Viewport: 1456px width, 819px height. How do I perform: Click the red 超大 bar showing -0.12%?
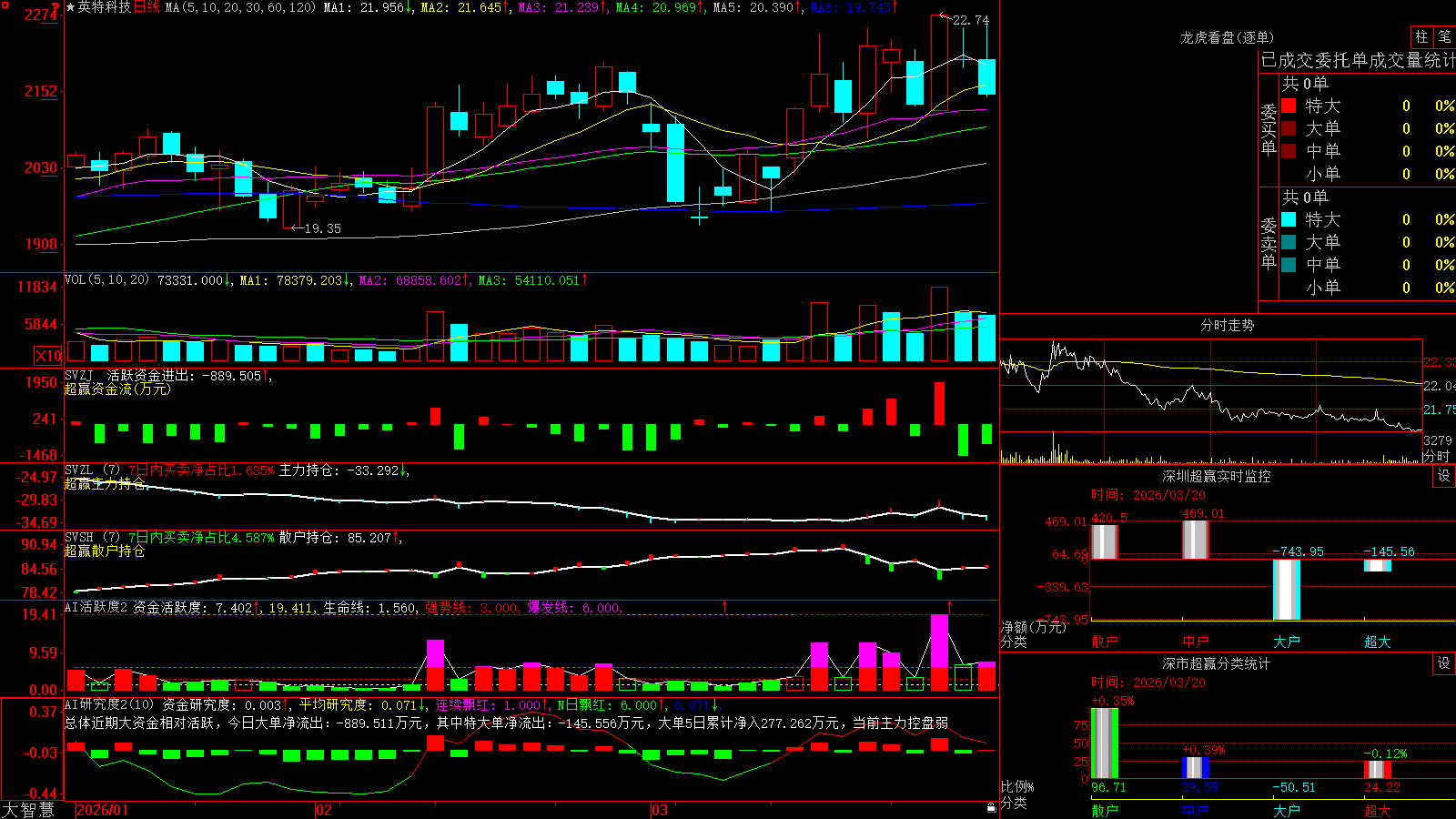click(1377, 770)
